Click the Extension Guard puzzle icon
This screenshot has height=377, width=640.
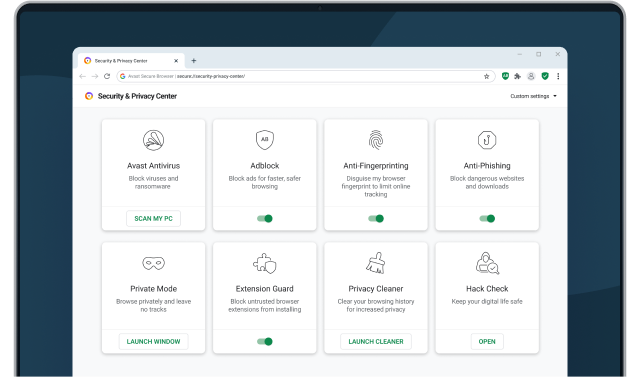[264, 263]
